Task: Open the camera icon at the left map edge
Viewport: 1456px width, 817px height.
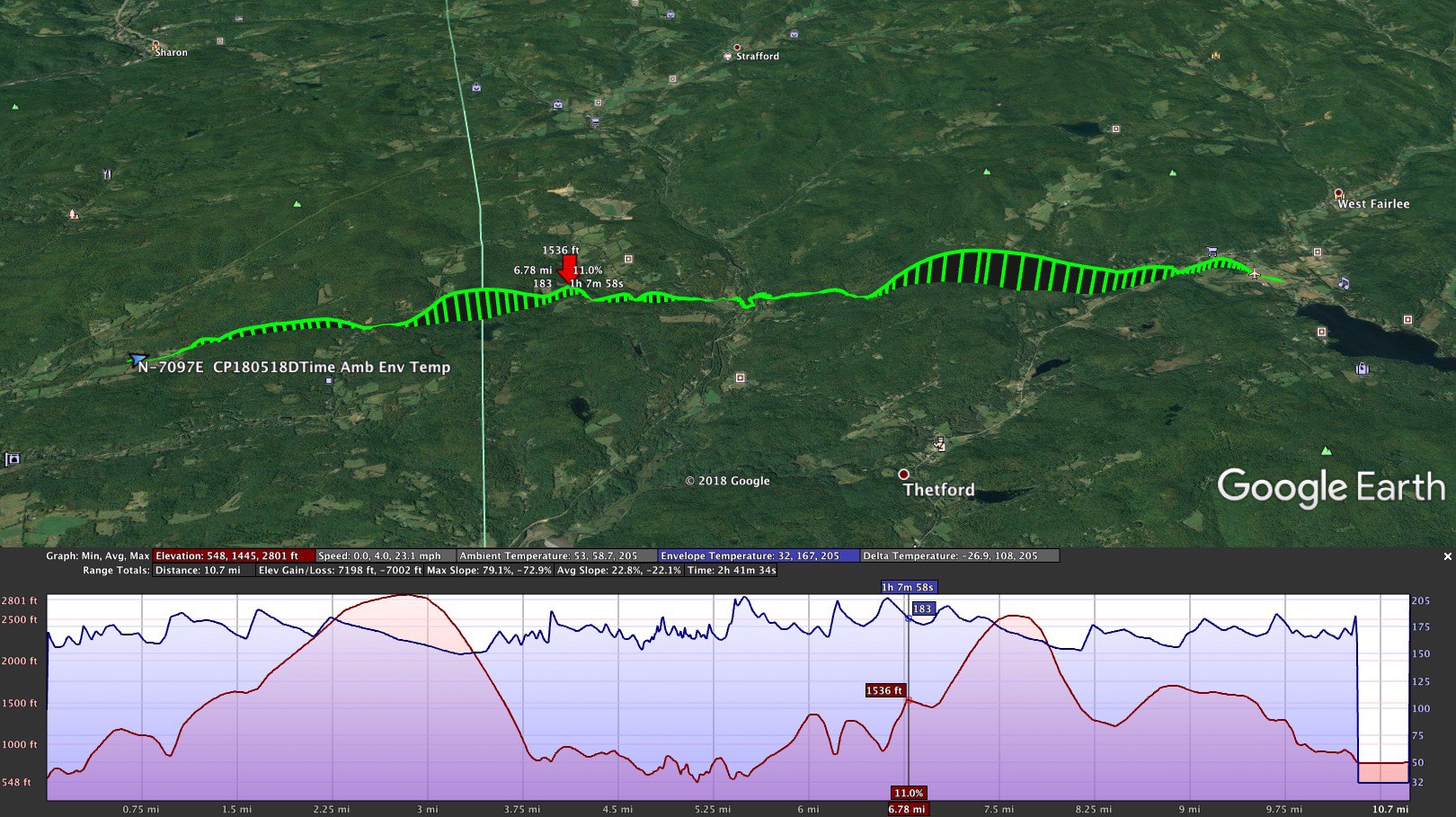Action: point(13,459)
